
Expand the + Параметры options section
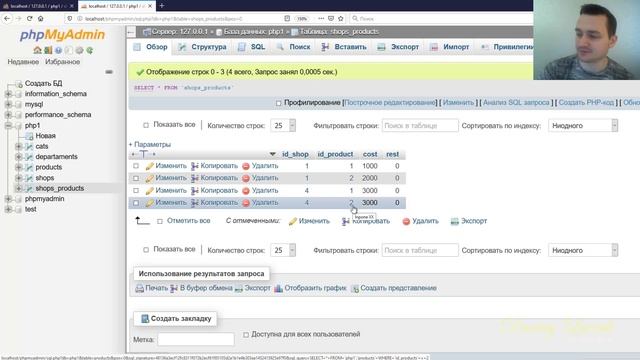150,144
